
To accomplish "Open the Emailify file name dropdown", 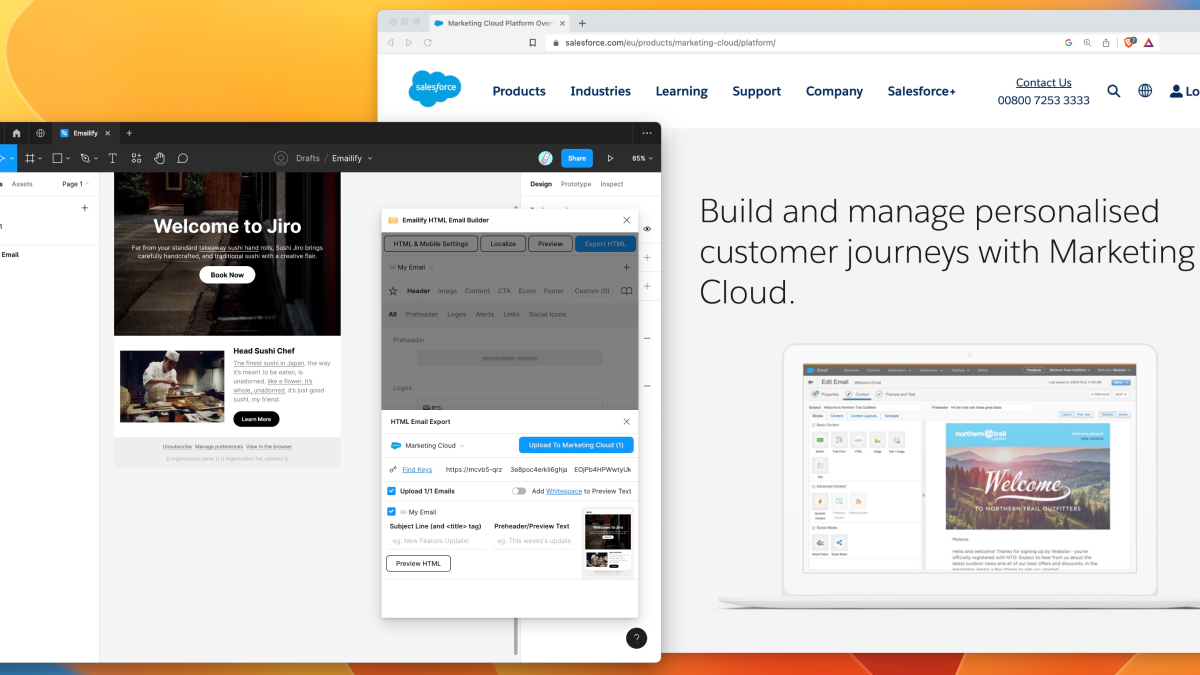I will 352,158.
